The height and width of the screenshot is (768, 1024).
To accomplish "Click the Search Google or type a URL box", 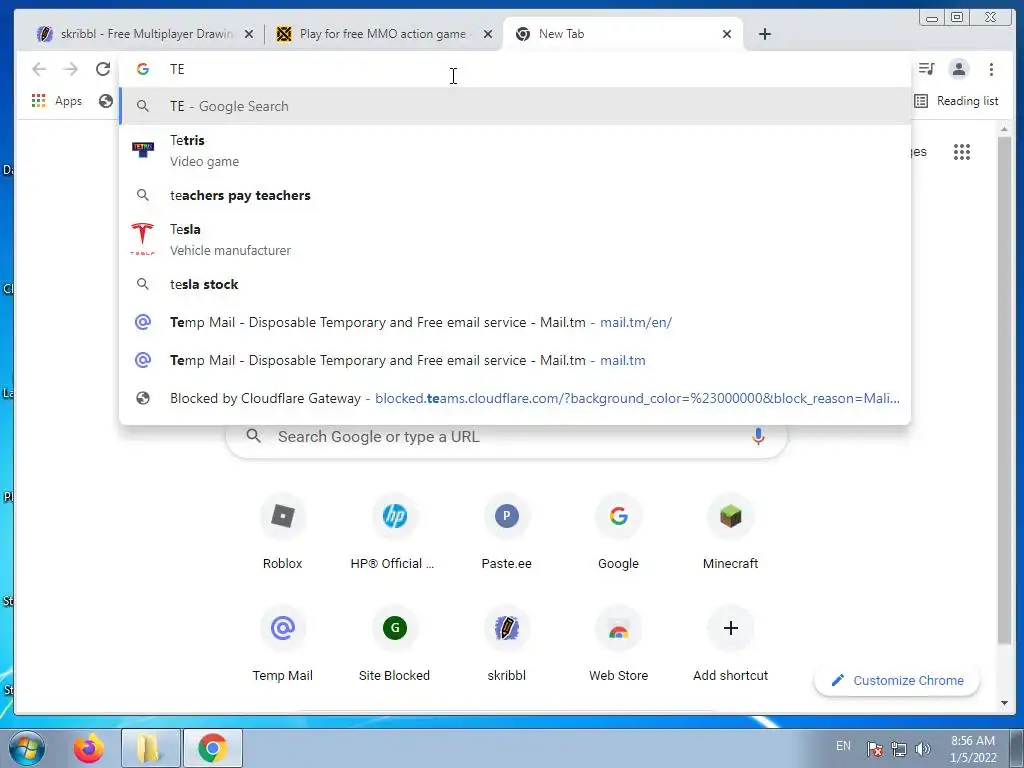I will tap(506, 436).
